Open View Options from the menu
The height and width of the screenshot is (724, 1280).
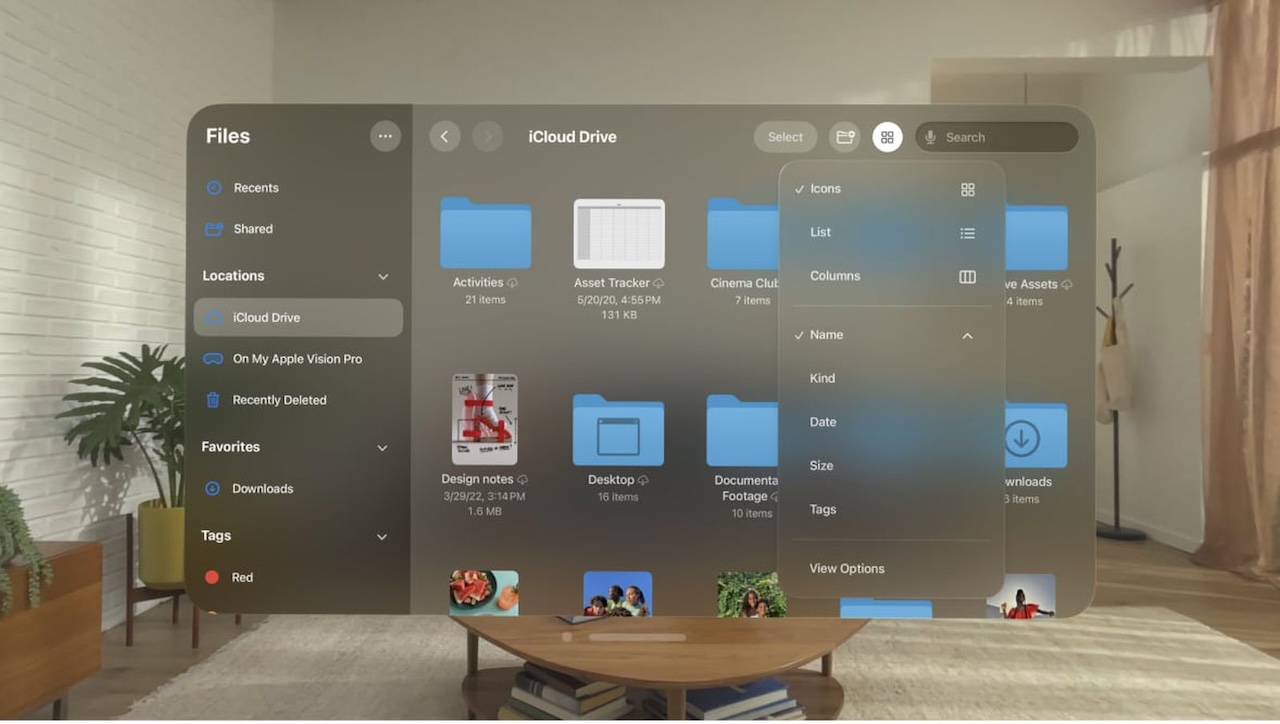(x=847, y=568)
